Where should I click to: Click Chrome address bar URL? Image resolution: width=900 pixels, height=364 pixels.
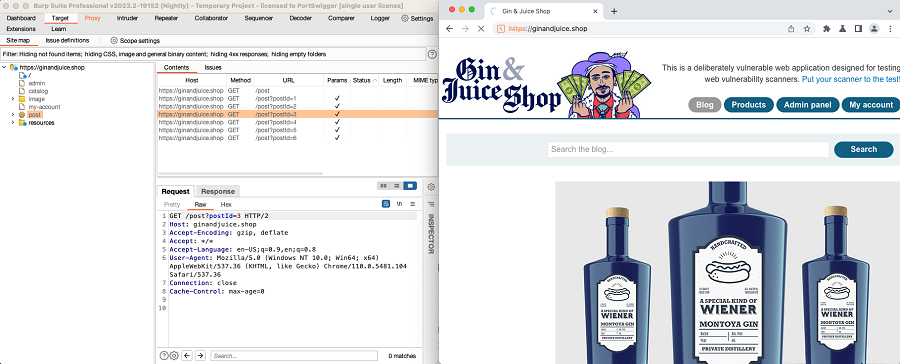tap(548, 29)
